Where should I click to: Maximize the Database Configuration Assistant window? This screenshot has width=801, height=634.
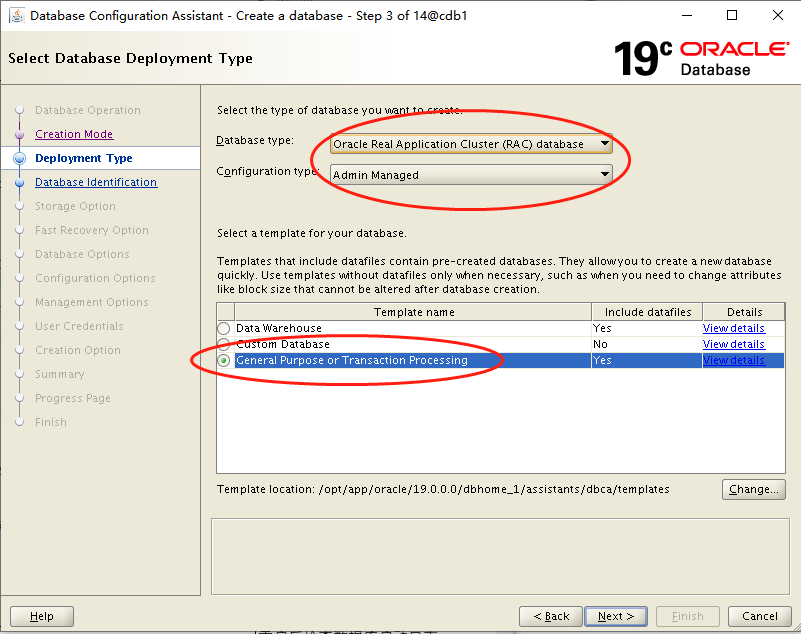click(732, 16)
